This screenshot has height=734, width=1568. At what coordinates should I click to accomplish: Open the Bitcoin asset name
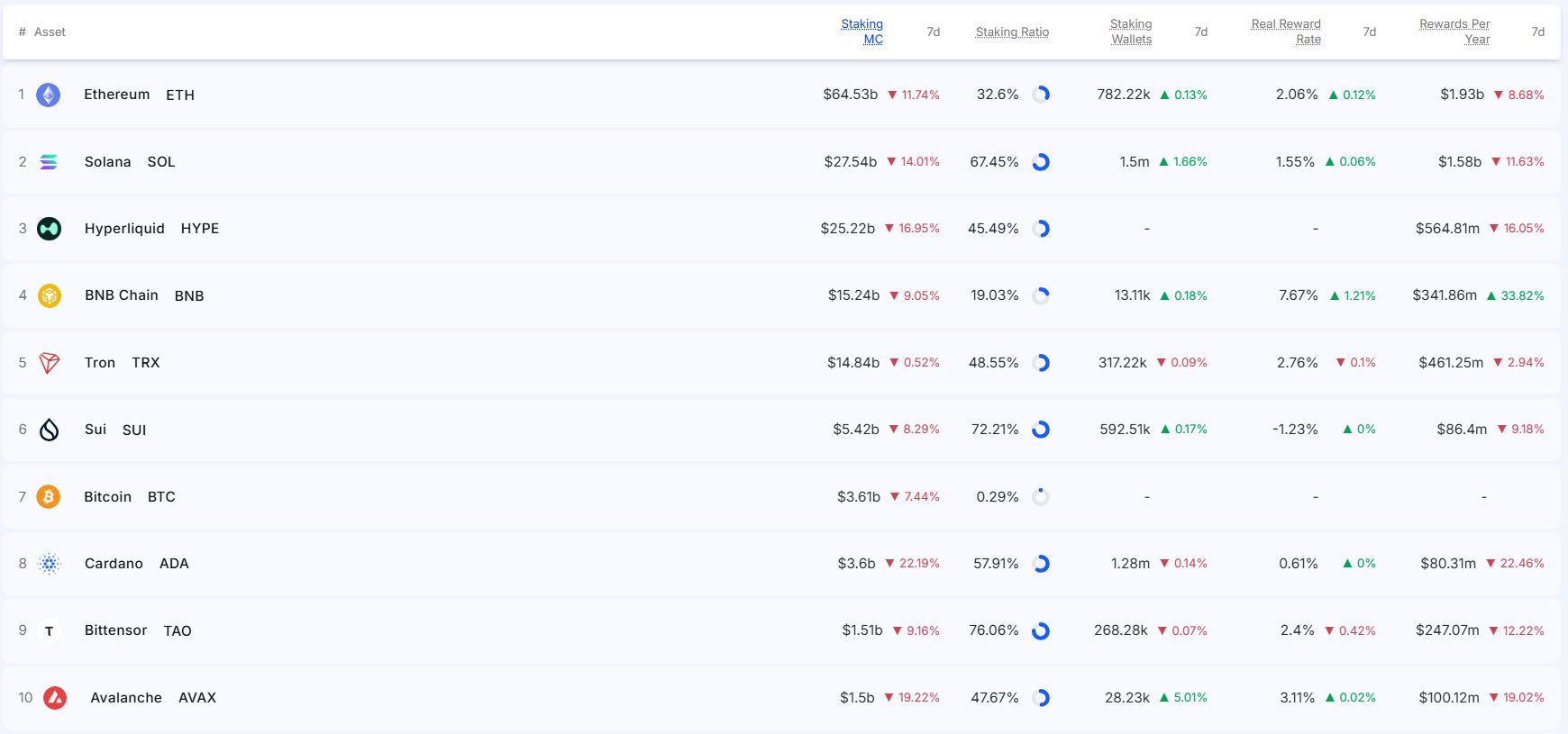108,497
